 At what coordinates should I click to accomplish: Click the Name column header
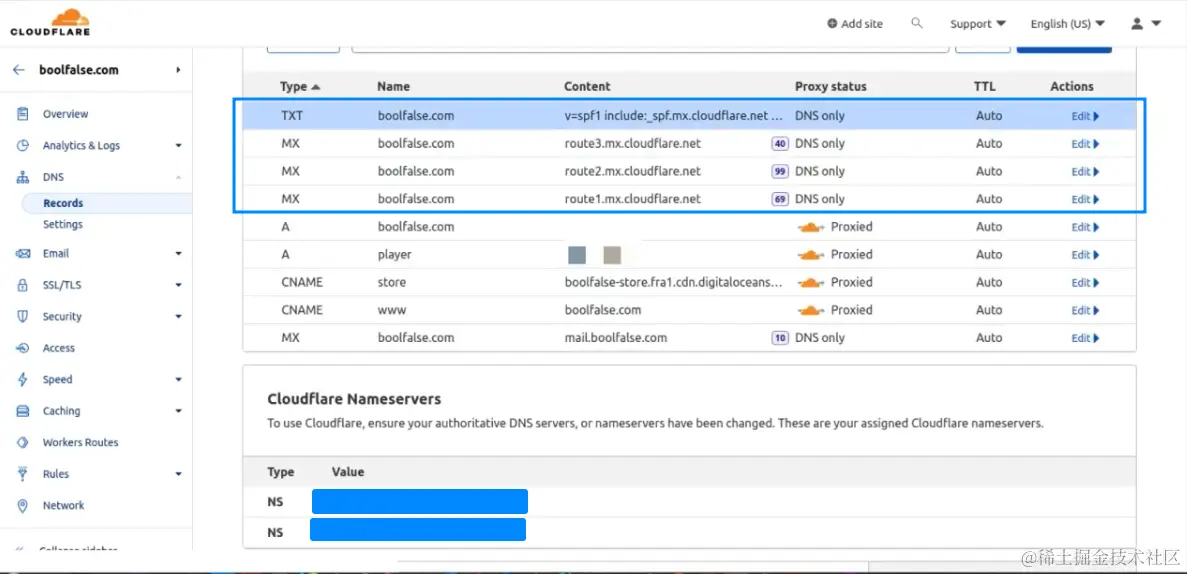pos(393,86)
